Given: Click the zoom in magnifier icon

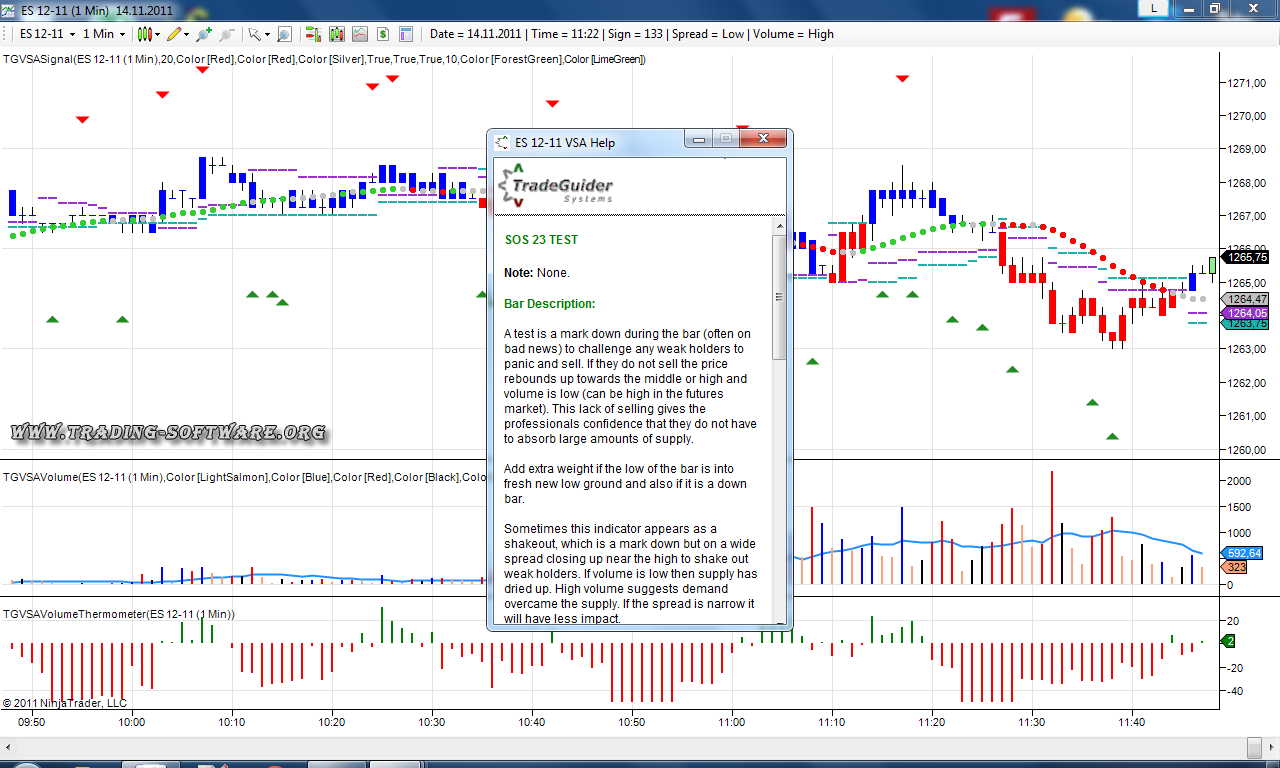Looking at the screenshot, I should coord(204,34).
